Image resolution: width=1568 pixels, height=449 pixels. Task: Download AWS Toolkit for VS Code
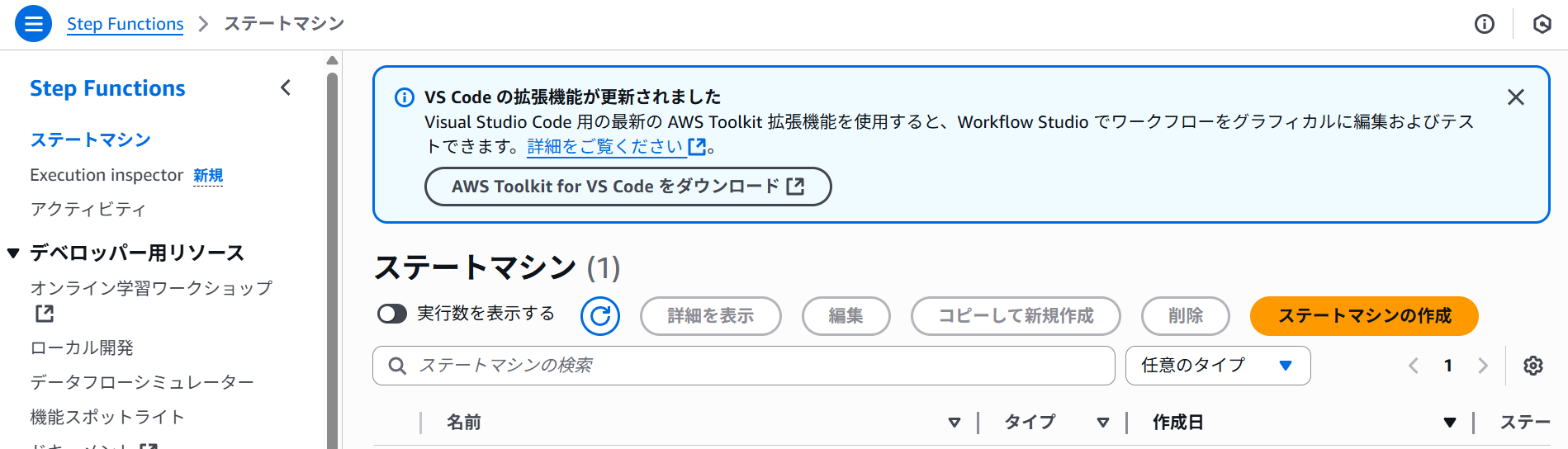628,187
